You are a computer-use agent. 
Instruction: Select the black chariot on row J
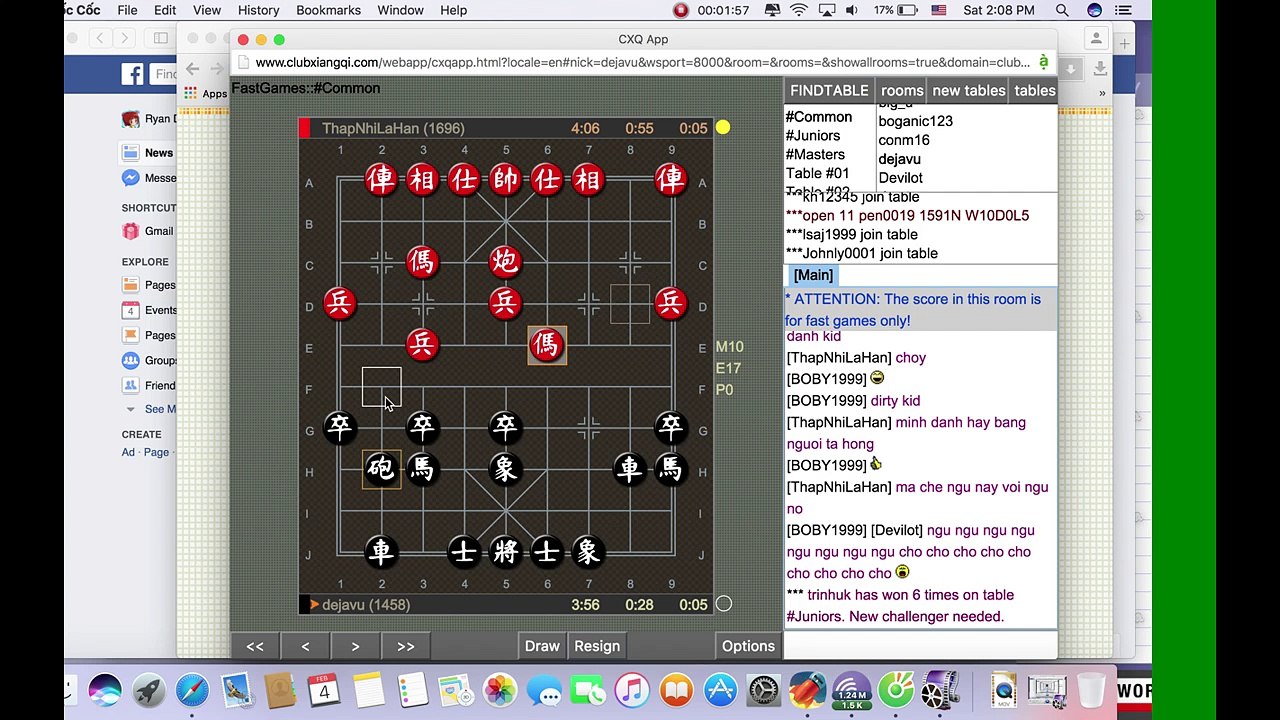point(381,551)
